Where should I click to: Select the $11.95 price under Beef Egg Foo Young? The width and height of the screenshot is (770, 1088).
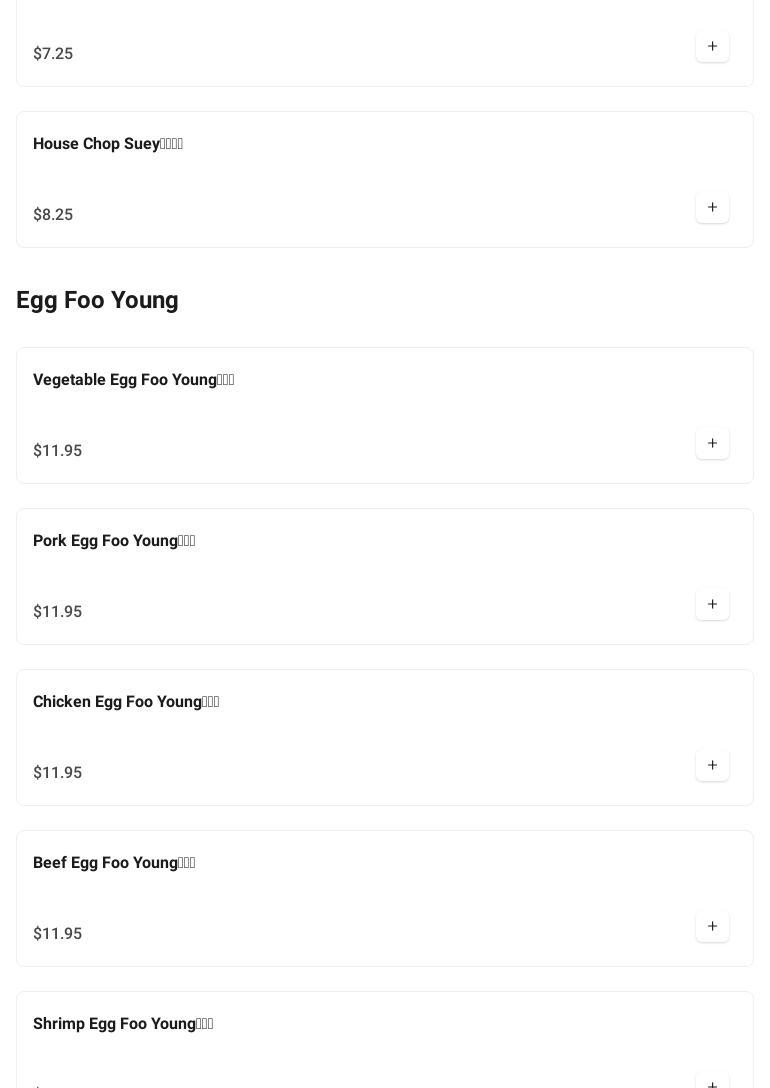click(58, 934)
